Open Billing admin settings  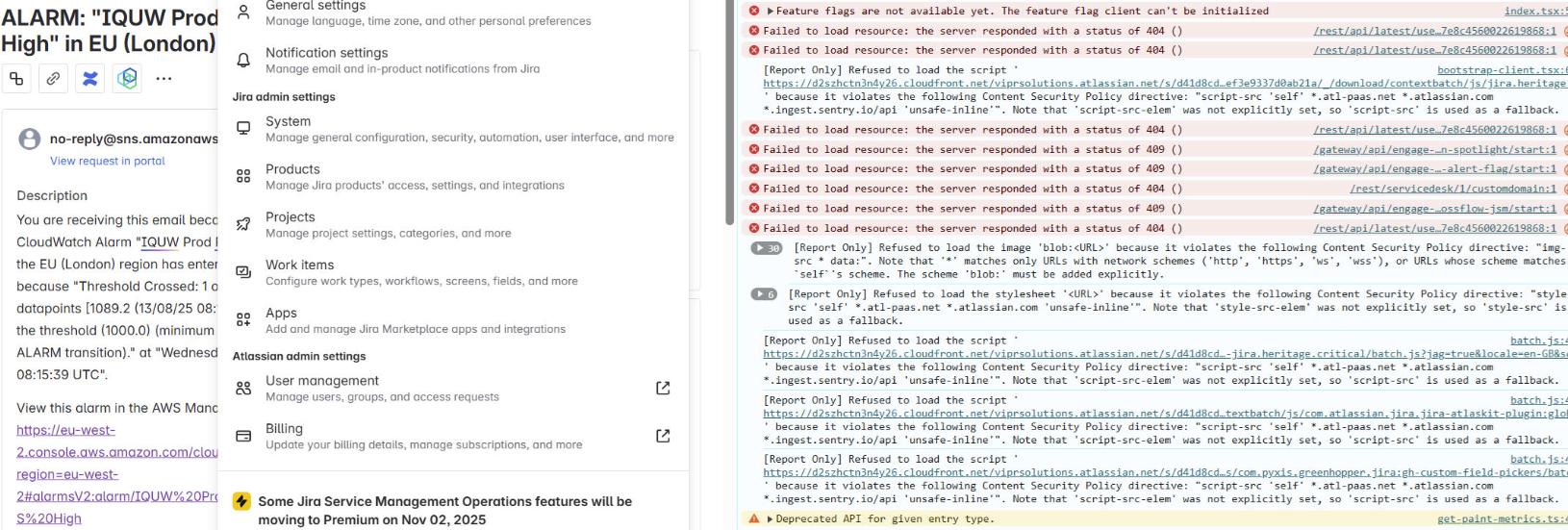[x=453, y=436]
